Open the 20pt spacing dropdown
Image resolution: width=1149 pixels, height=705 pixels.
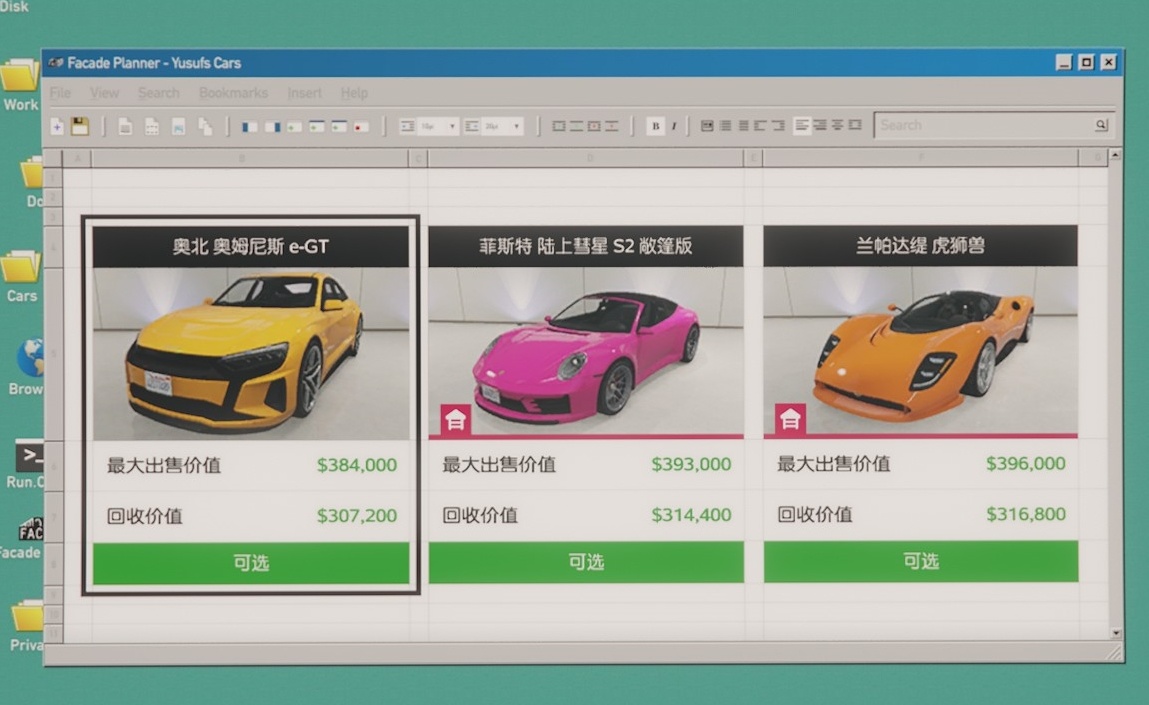click(x=501, y=127)
